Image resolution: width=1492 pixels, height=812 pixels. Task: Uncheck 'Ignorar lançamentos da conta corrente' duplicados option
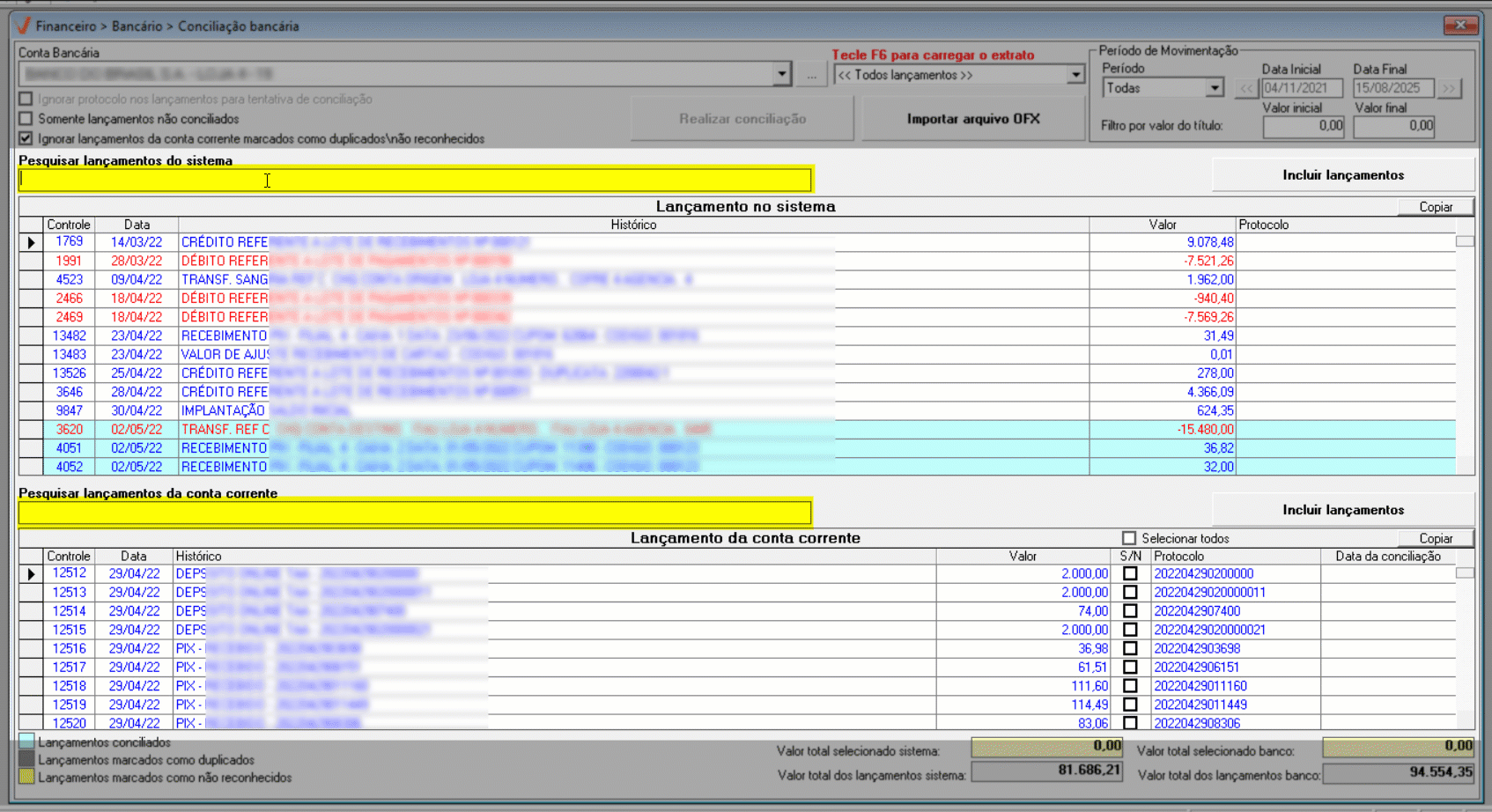(26, 138)
